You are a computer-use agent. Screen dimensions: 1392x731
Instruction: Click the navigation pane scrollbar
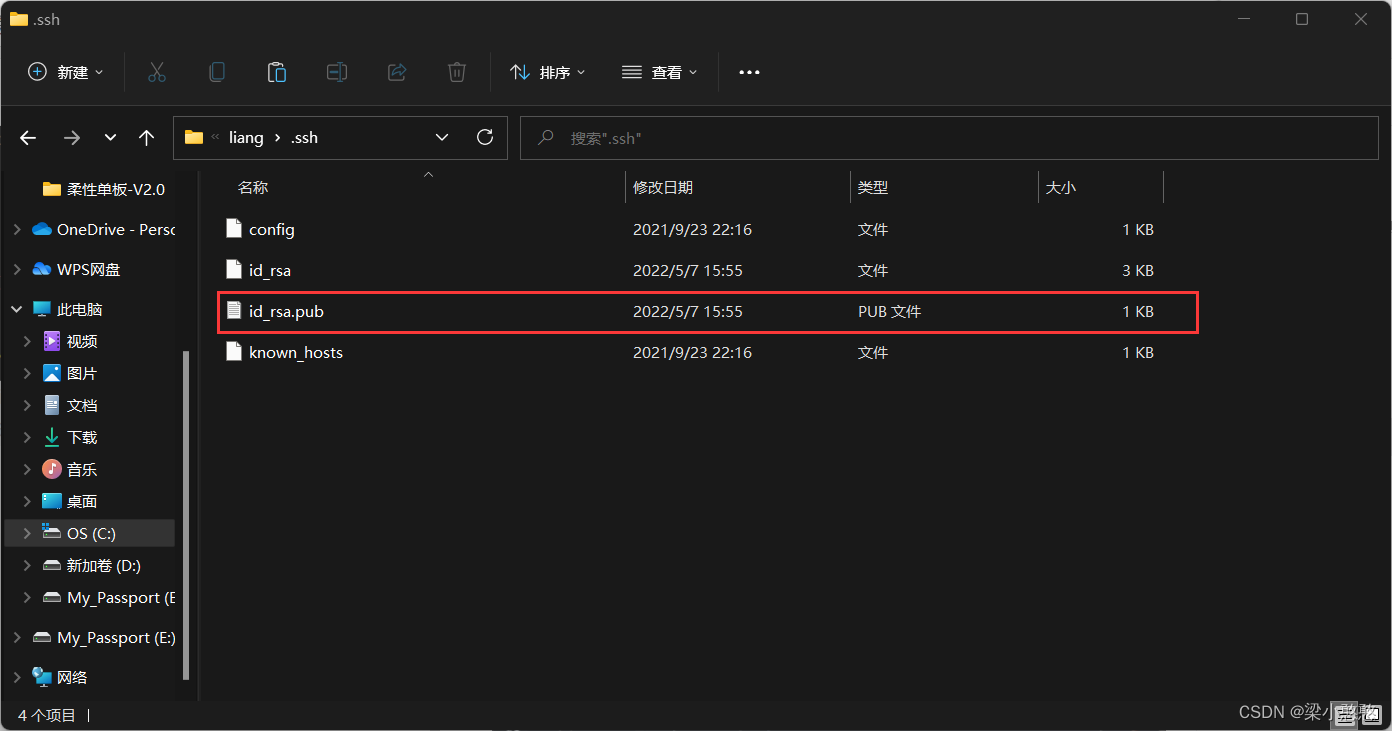tap(185, 515)
